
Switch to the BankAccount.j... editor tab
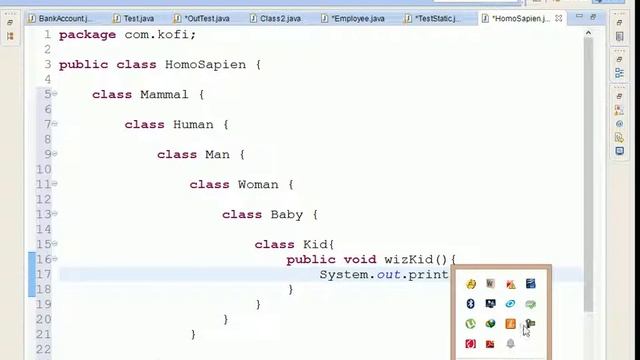coord(61,18)
